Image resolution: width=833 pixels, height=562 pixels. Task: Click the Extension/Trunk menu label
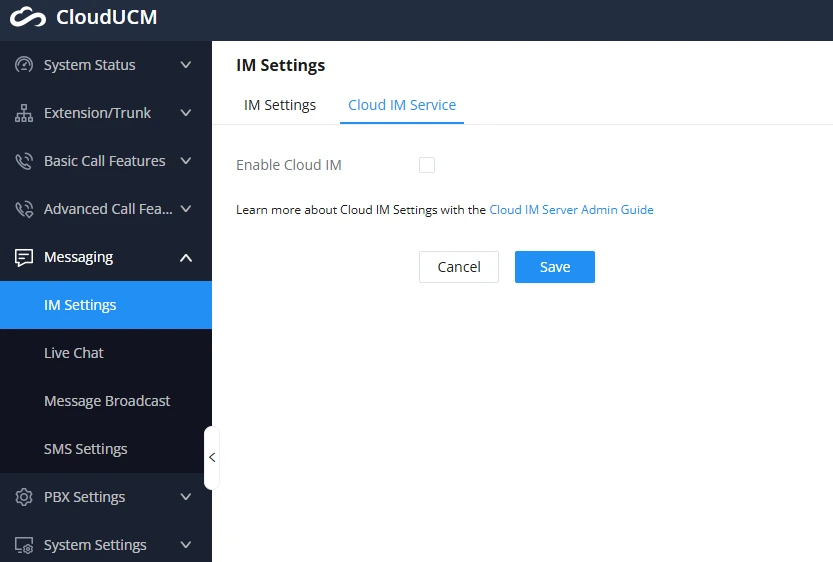[x=97, y=113]
